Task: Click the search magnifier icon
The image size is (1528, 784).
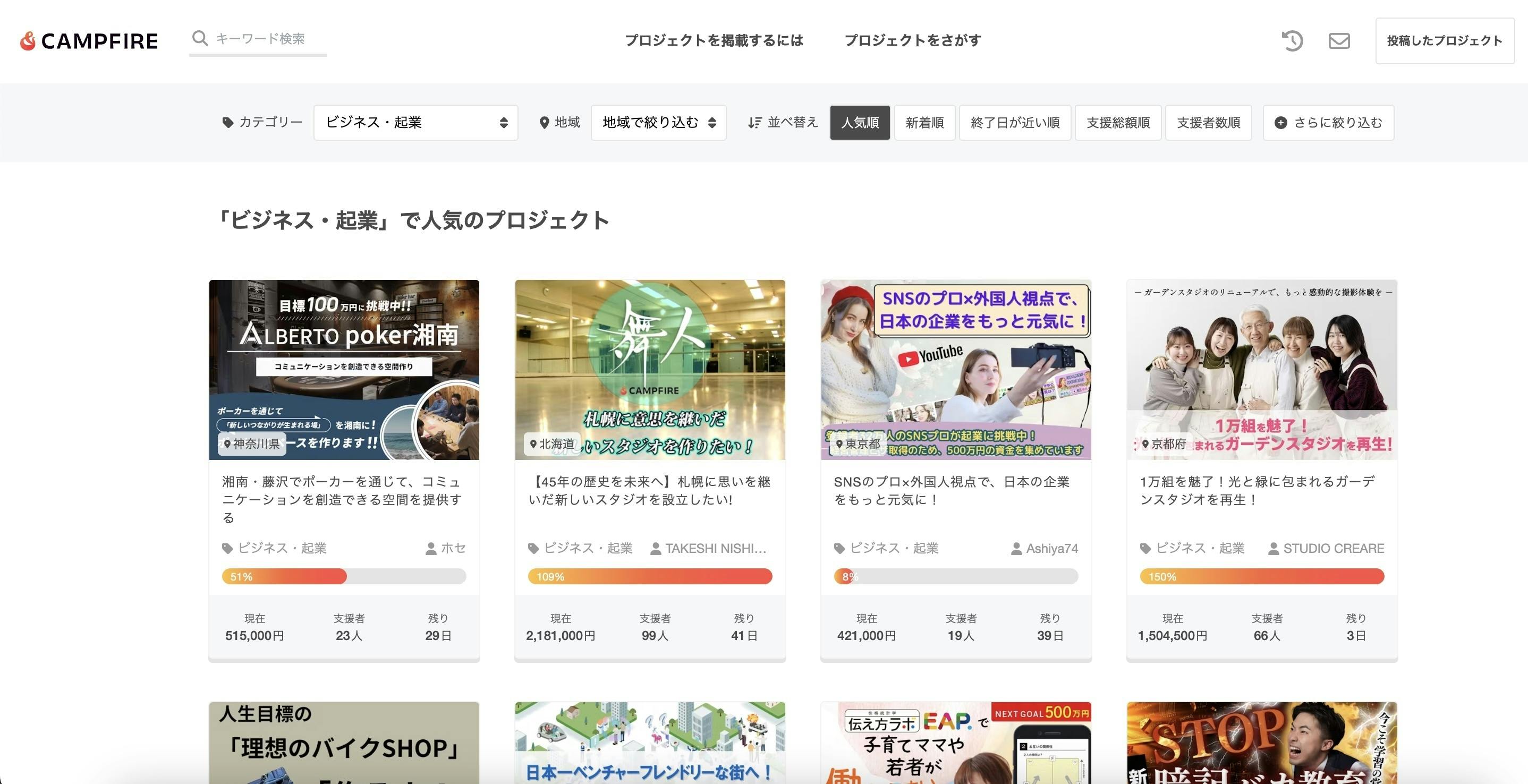Action: click(200, 39)
